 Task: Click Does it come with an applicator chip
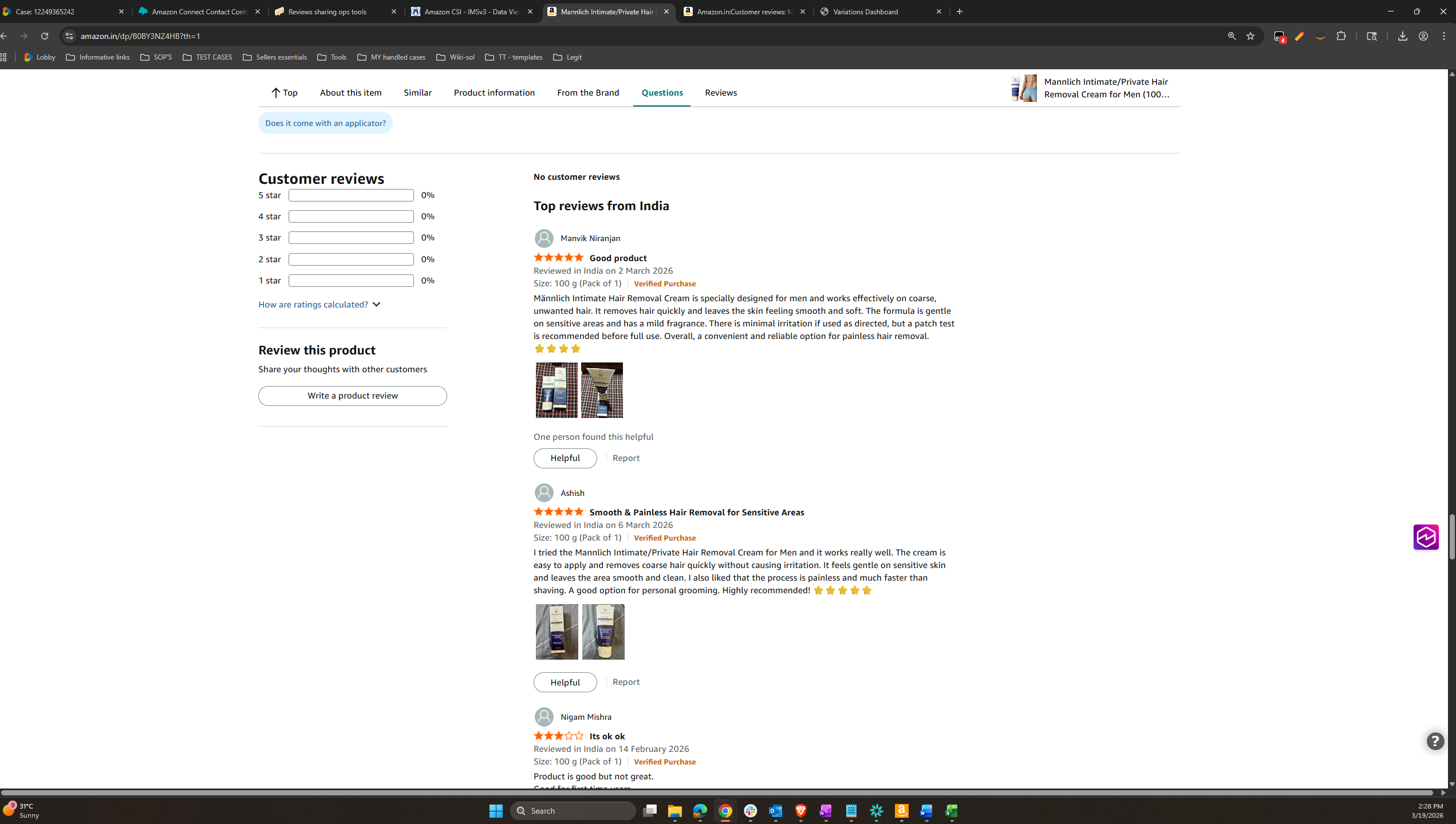(325, 123)
